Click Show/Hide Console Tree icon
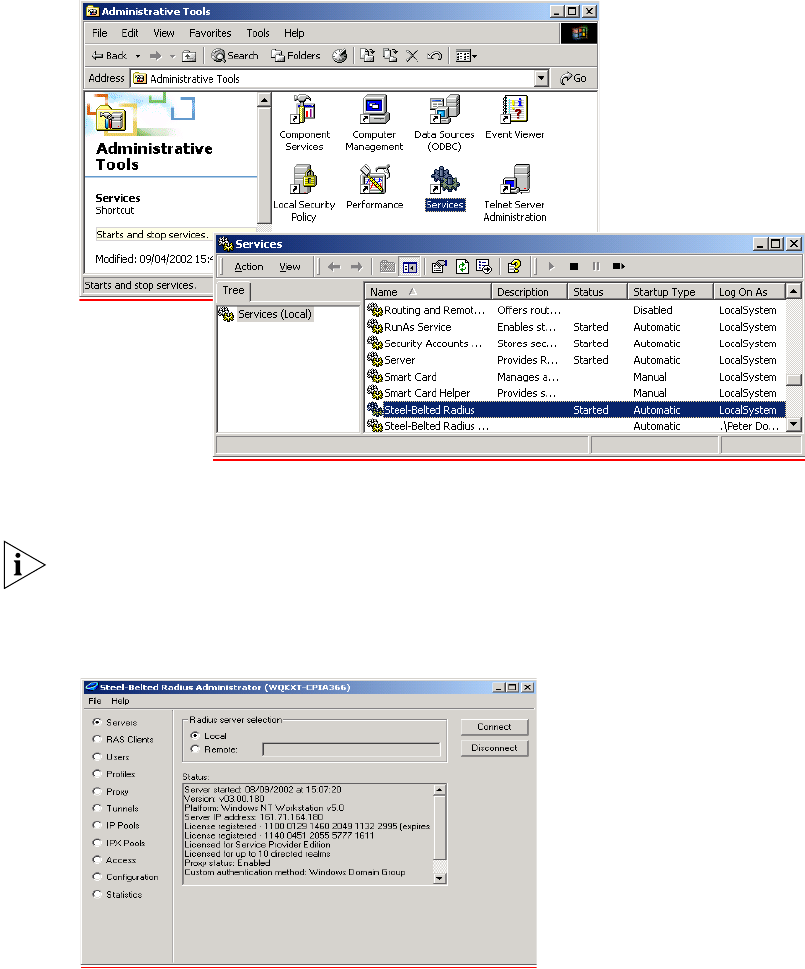Screen dimensions: 805x969 point(410,267)
